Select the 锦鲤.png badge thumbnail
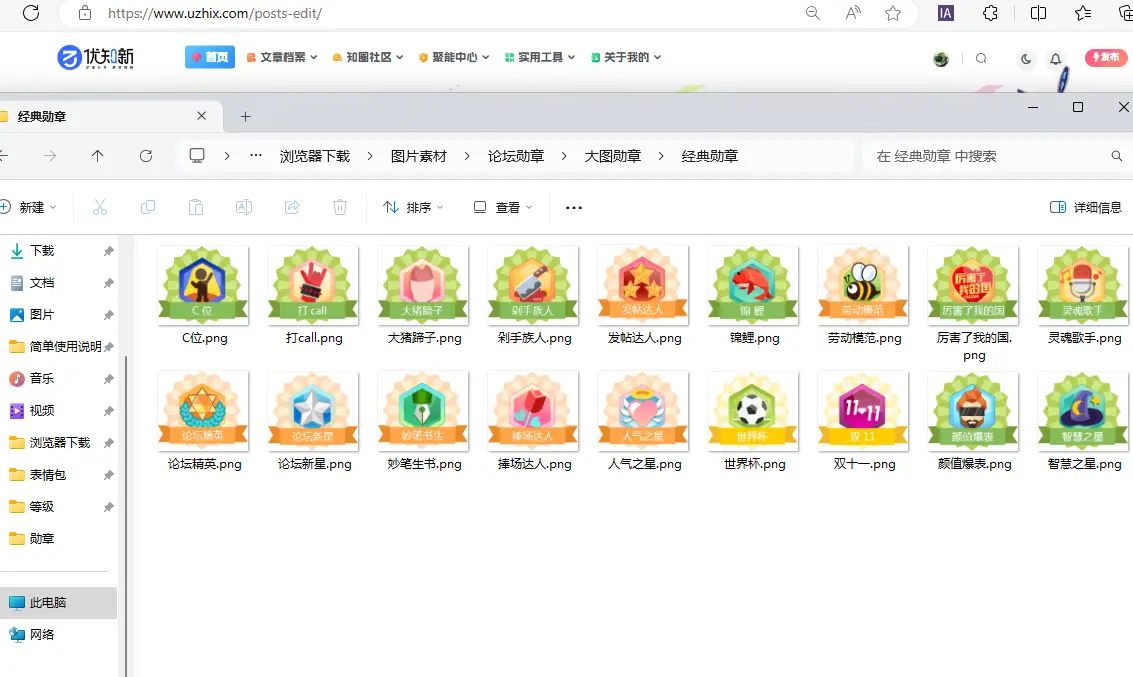Screen dimensions: 1133x677 [x=752, y=286]
